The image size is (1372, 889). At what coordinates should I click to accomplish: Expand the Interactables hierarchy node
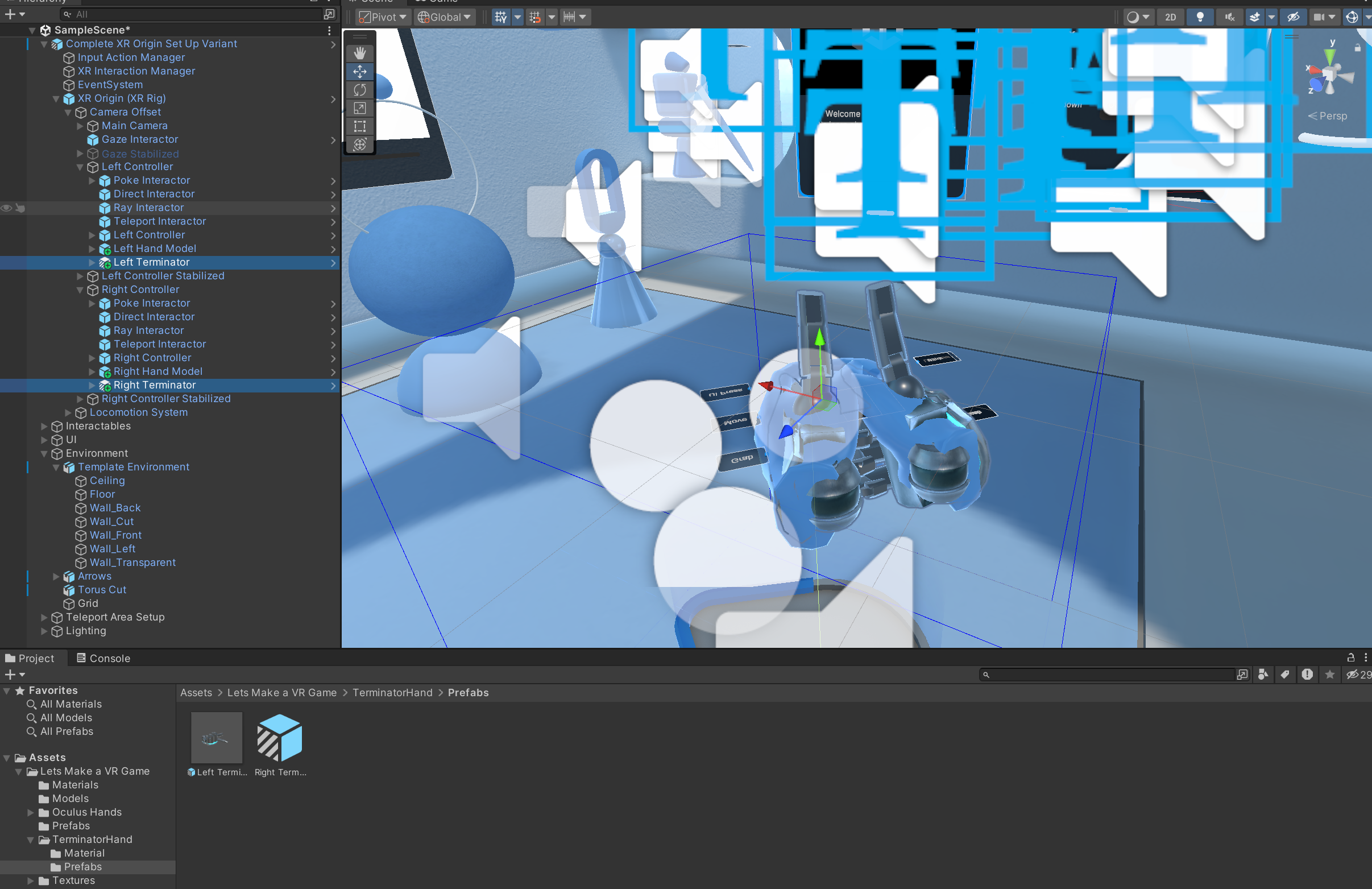pyautogui.click(x=44, y=426)
